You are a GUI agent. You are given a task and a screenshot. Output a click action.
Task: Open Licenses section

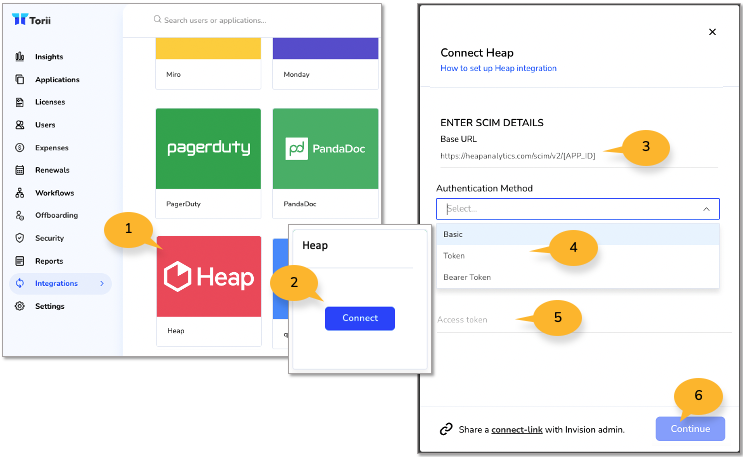tap(50, 102)
